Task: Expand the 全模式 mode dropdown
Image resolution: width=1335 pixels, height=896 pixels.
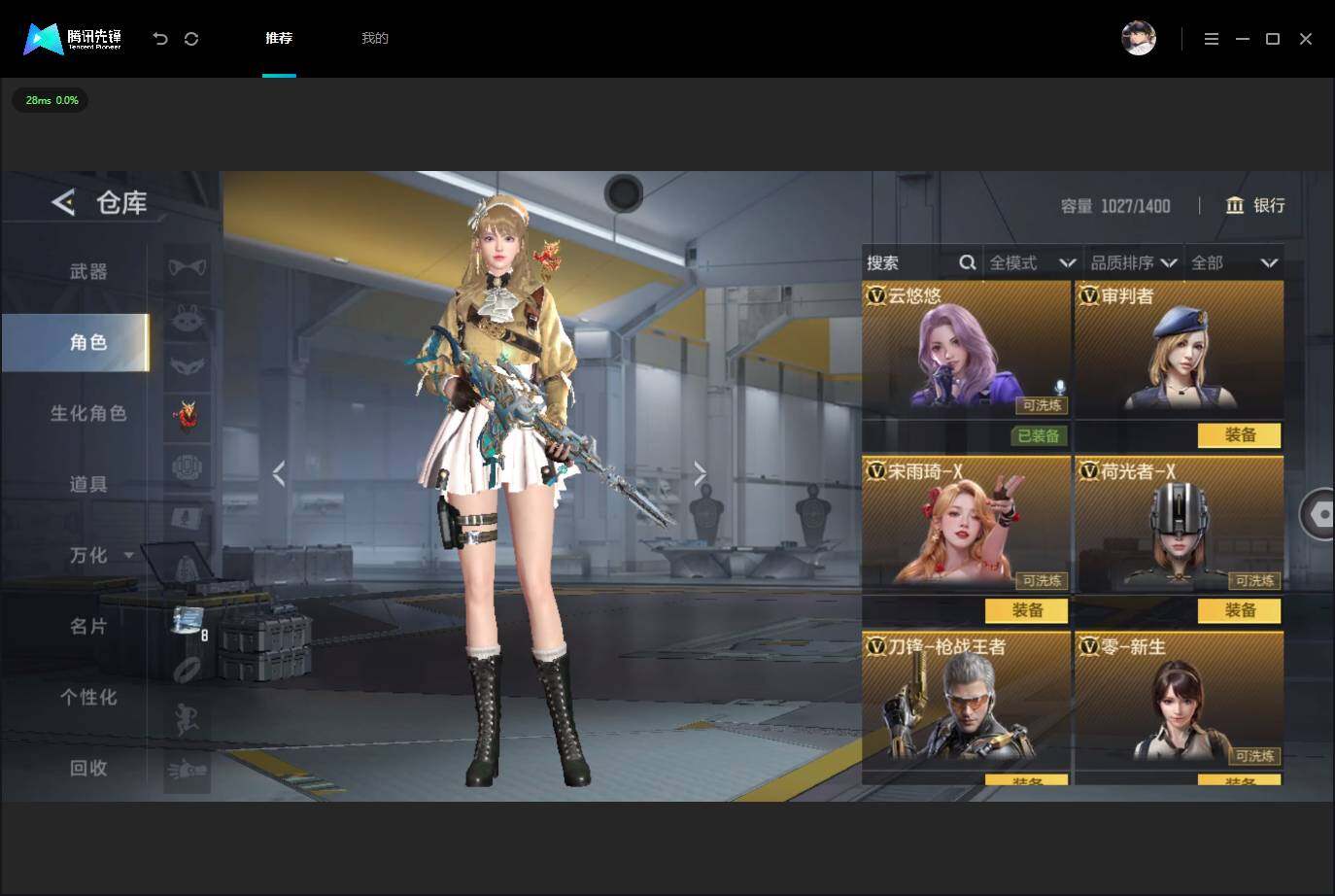Action: tap(1033, 262)
